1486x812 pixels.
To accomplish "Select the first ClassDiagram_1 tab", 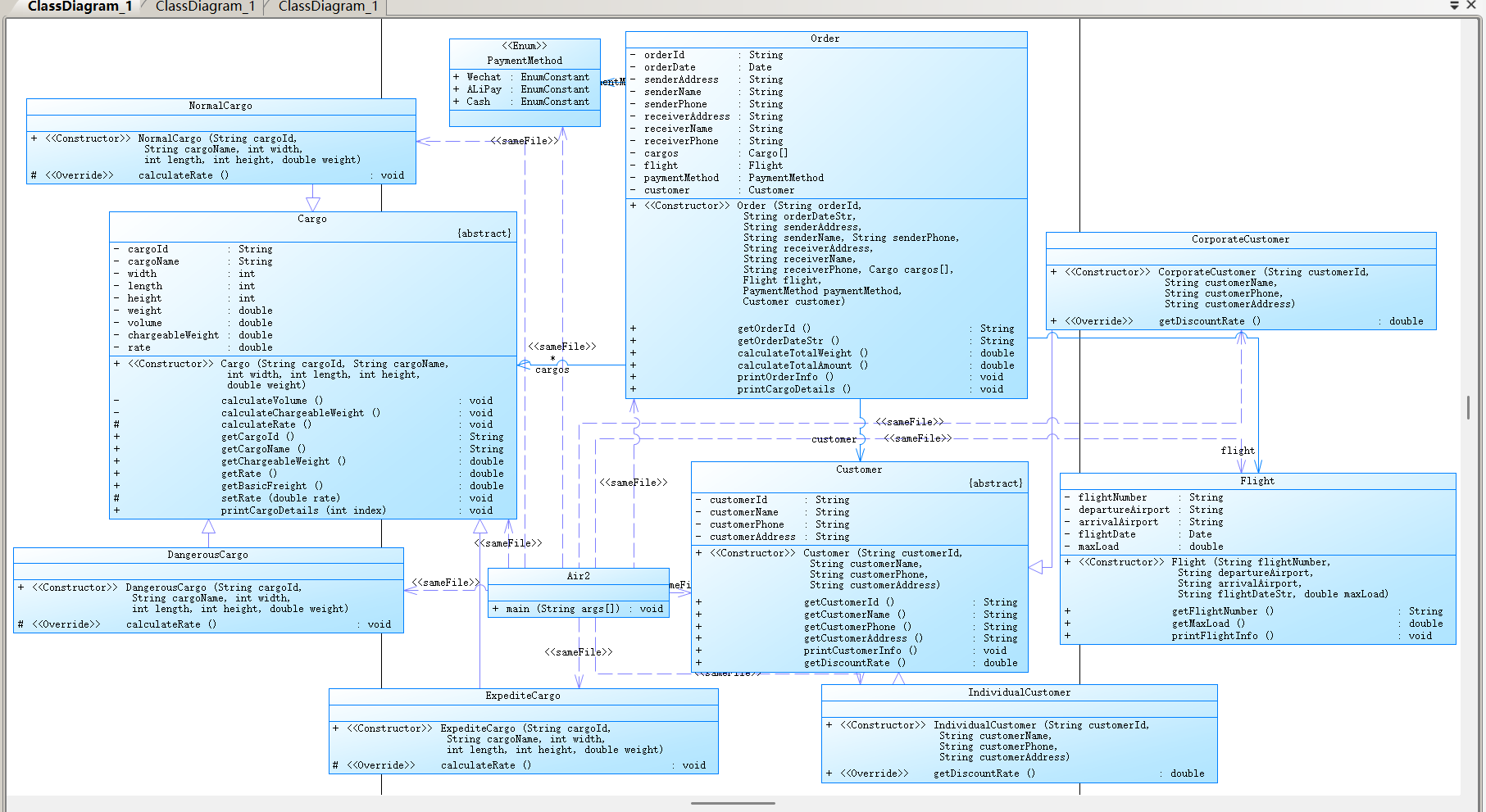I will 80,7.
